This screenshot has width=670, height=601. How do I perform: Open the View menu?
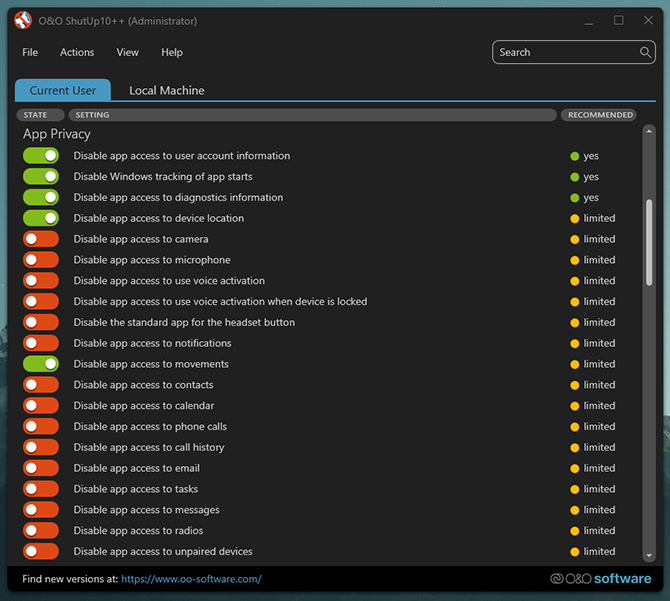[127, 52]
